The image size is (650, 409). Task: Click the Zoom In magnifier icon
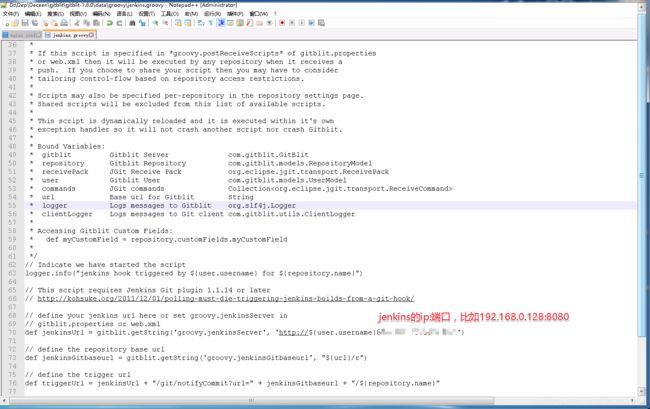(x=155, y=23)
